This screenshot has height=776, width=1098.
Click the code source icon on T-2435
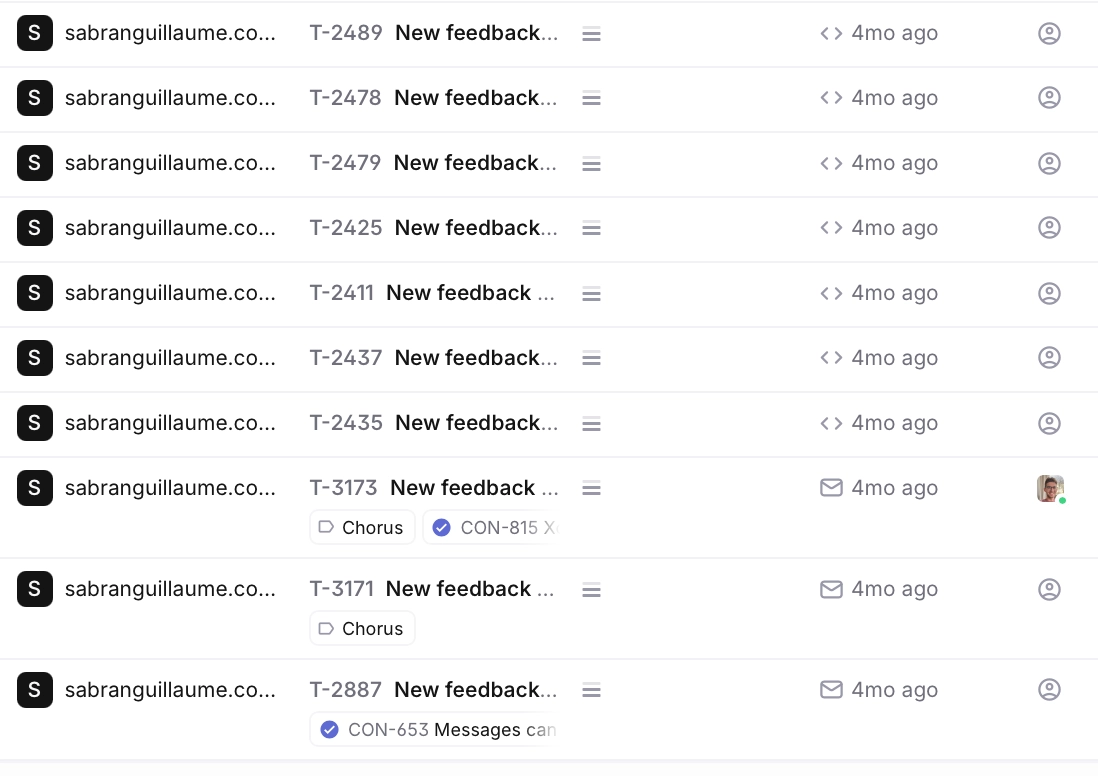coord(831,423)
